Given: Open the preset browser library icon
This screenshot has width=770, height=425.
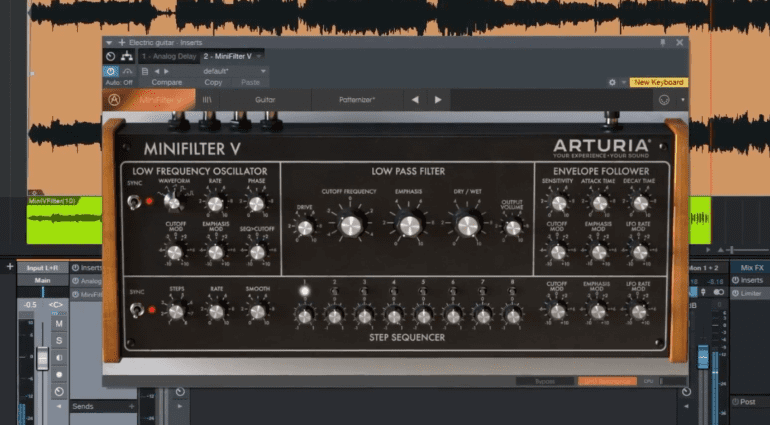Looking at the screenshot, I should 207,100.
